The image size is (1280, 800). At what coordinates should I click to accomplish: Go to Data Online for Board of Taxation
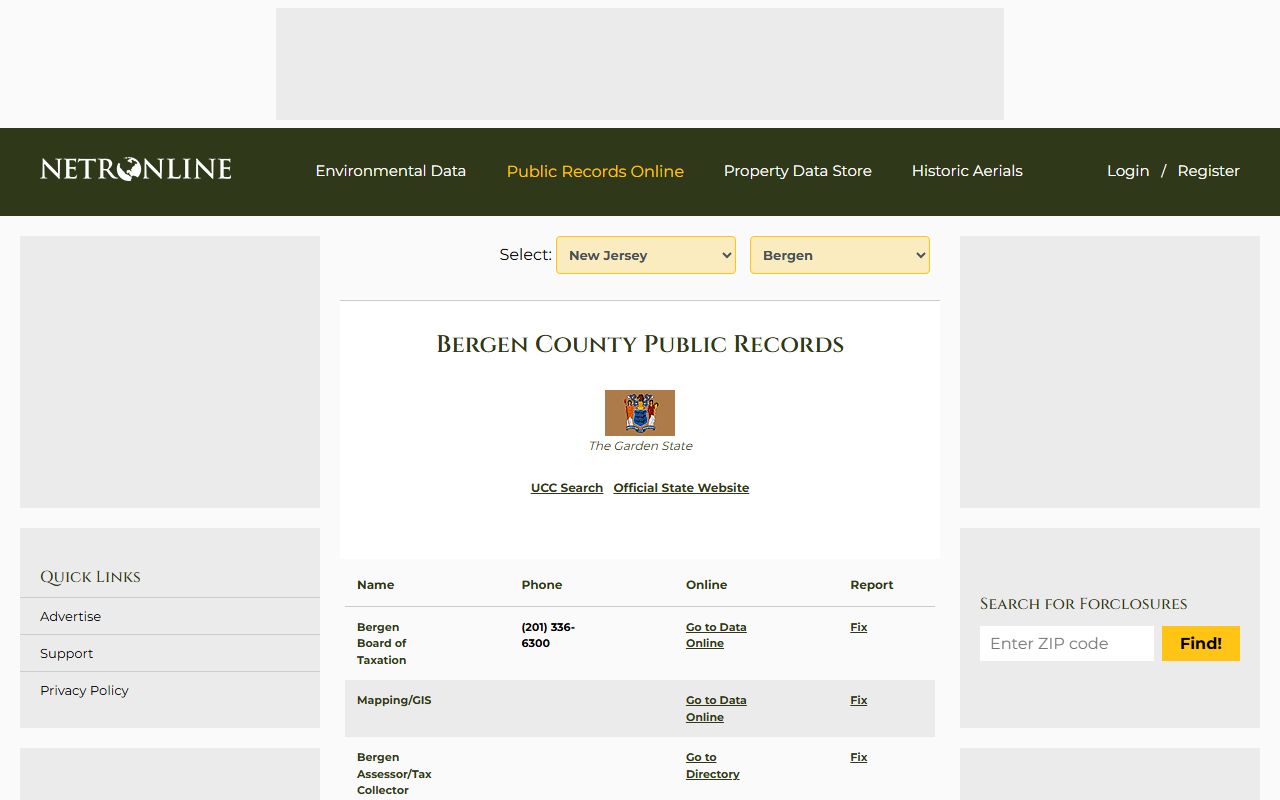click(x=716, y=635)
